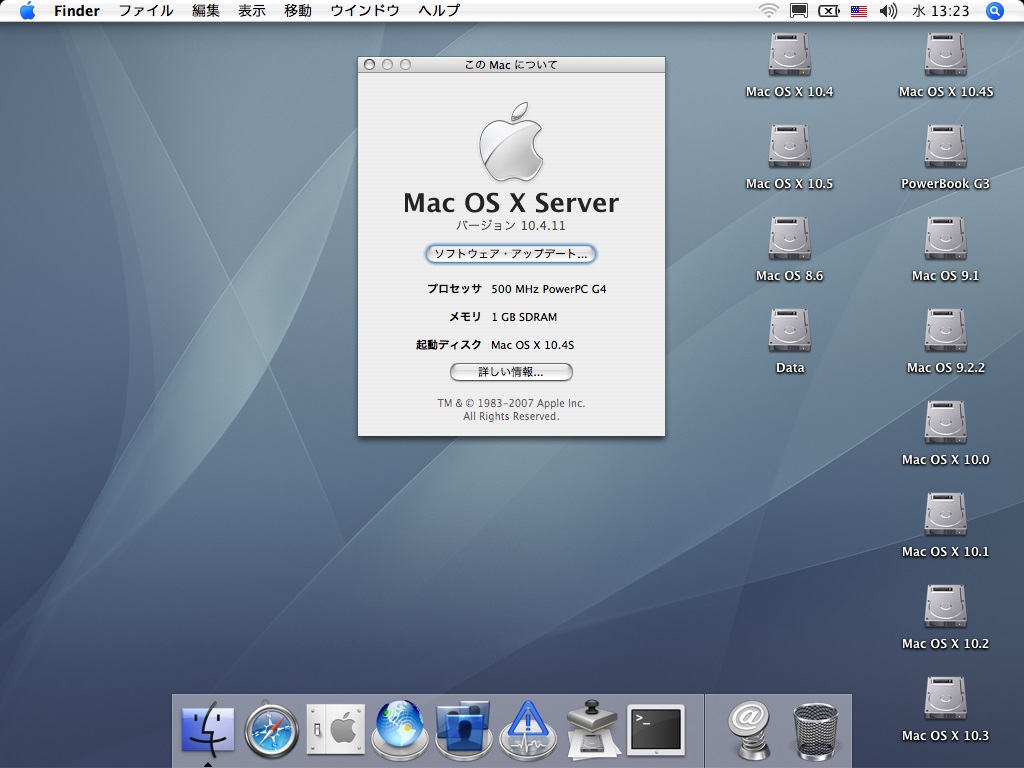The width and height of the screenshot is (1024, 768).
Task: Click the Finder icon in the Dock
Action: pyautogui.click(x=208, y=729)
